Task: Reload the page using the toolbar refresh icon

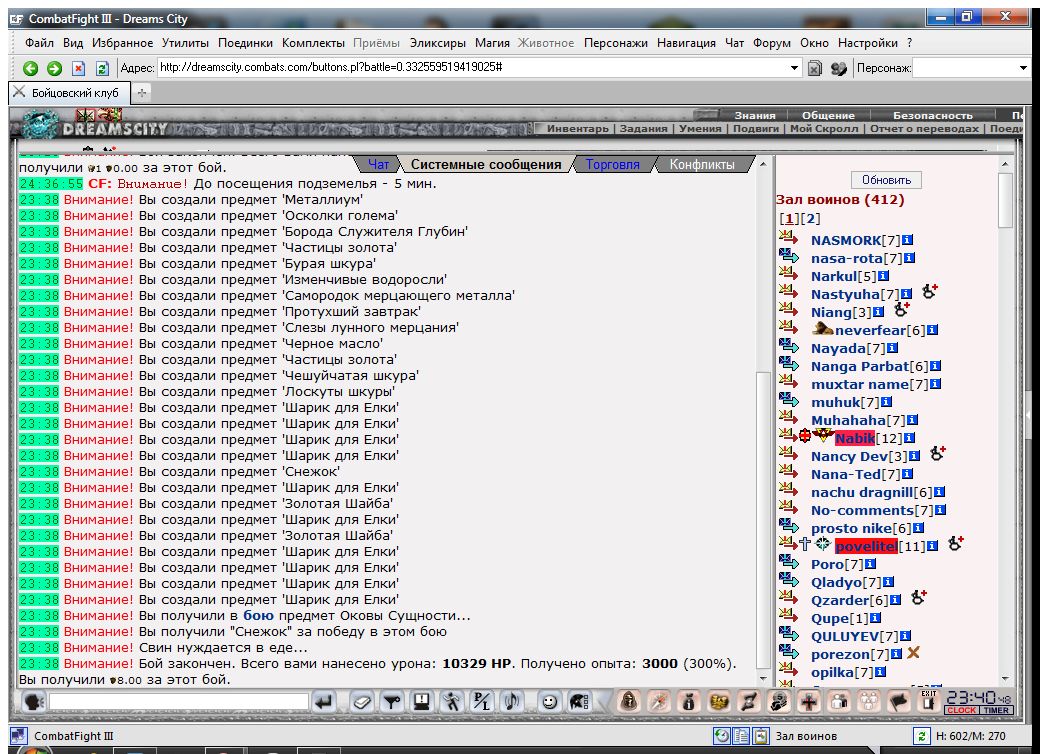Action: tap(102, 68)
